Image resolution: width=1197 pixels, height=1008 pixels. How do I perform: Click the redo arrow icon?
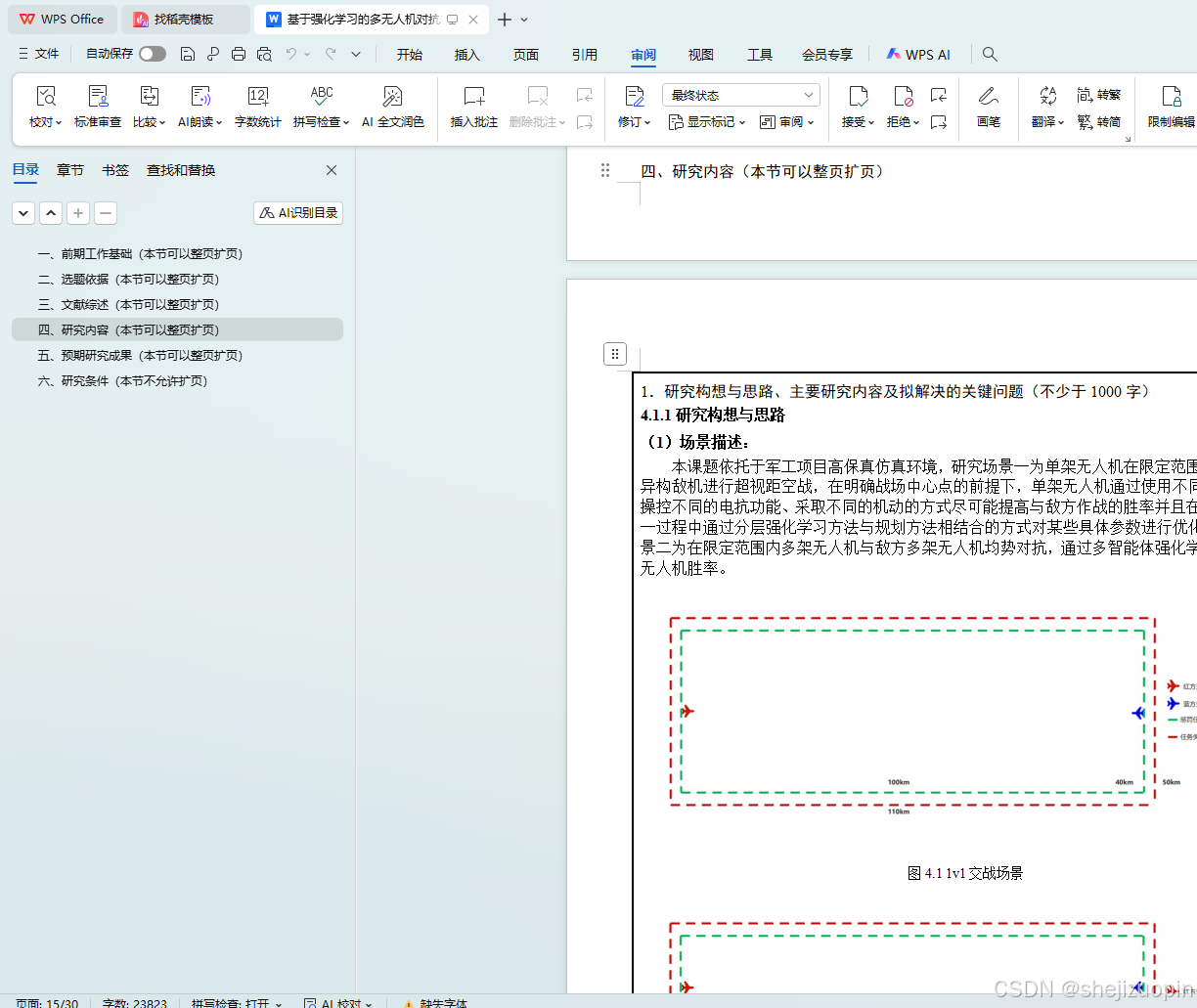point(331,54)
